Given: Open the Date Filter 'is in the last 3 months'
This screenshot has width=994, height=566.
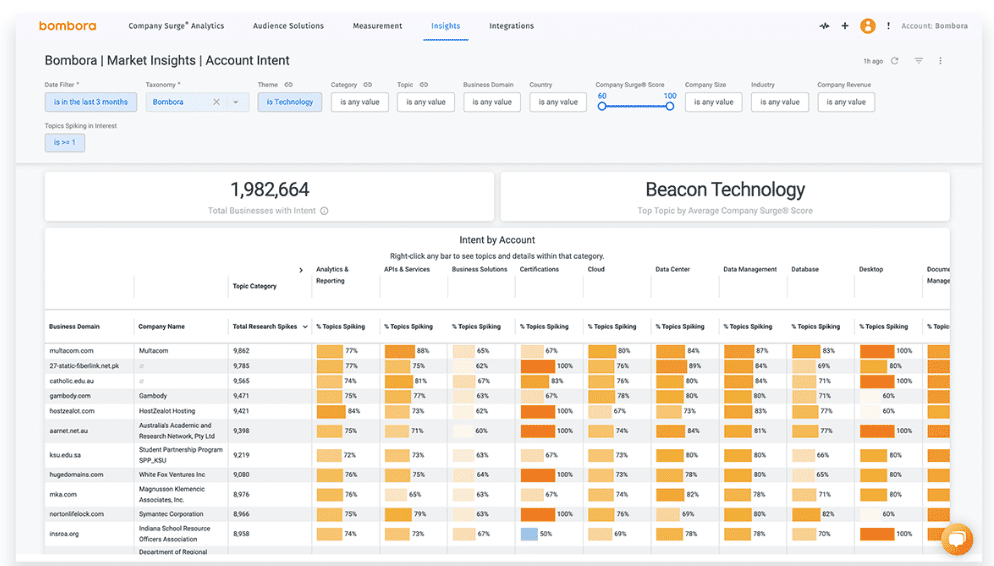Looking at the screenshot, I should point(91,102).
